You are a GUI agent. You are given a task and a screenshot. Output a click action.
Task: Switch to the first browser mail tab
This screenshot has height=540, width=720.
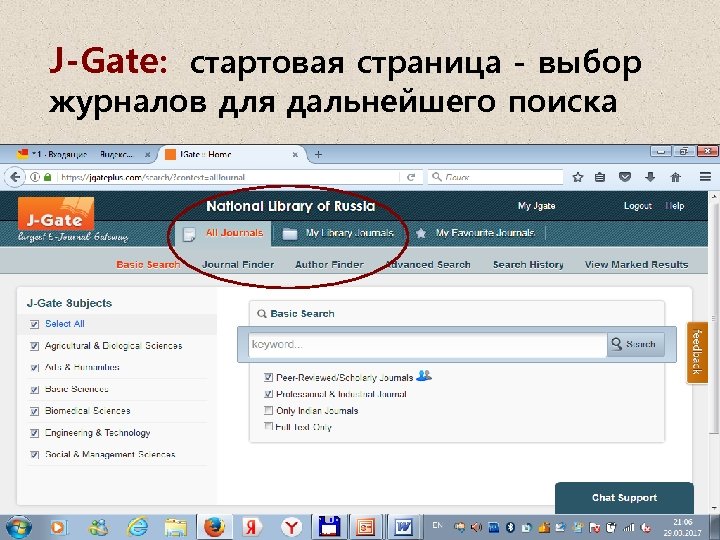click(83, 155)
